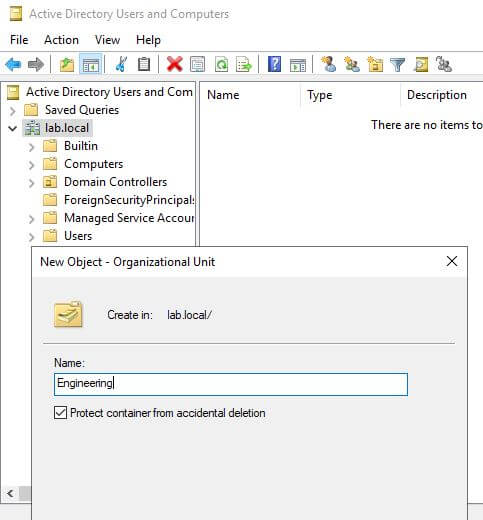Screen dimensions: 483x520
Task: Expand the Domain Controllers node
Action: (31, 183)
